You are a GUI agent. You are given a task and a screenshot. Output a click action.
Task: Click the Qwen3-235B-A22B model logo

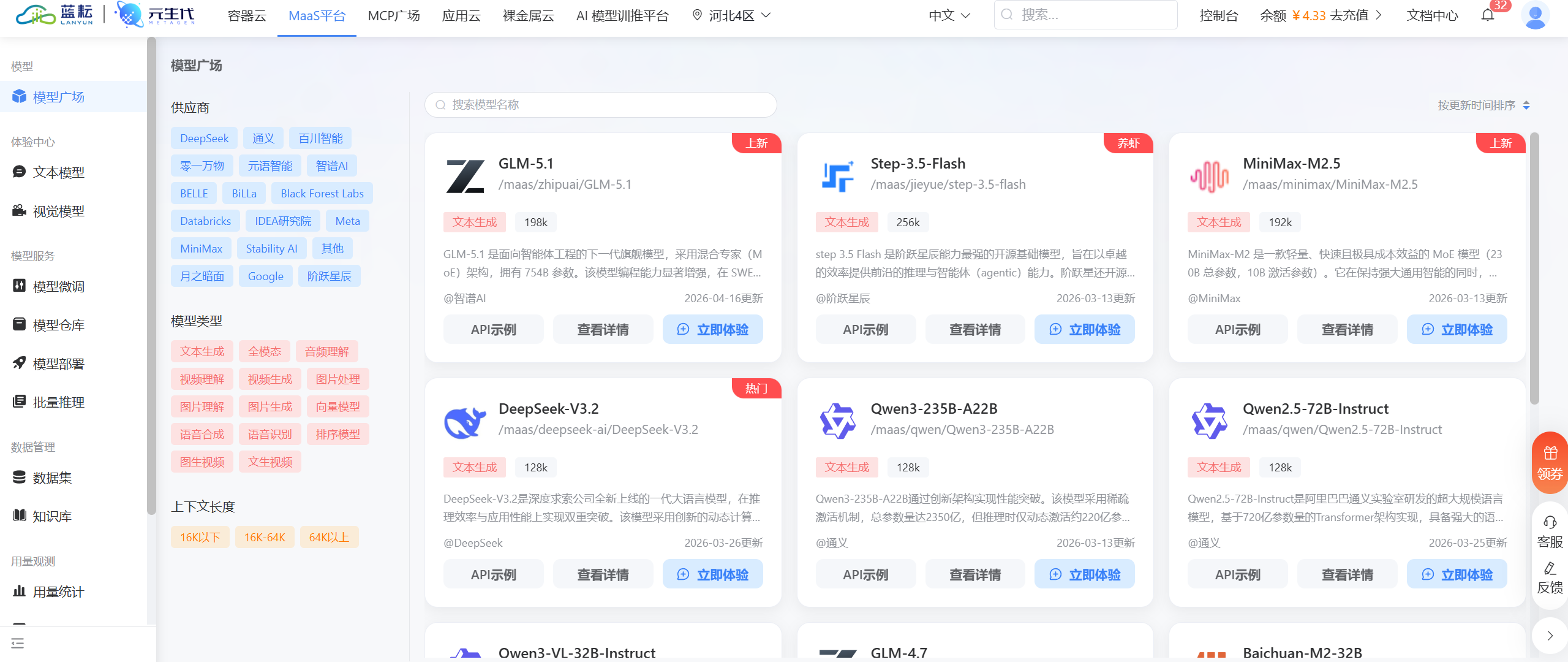click(x=837, y=421)
